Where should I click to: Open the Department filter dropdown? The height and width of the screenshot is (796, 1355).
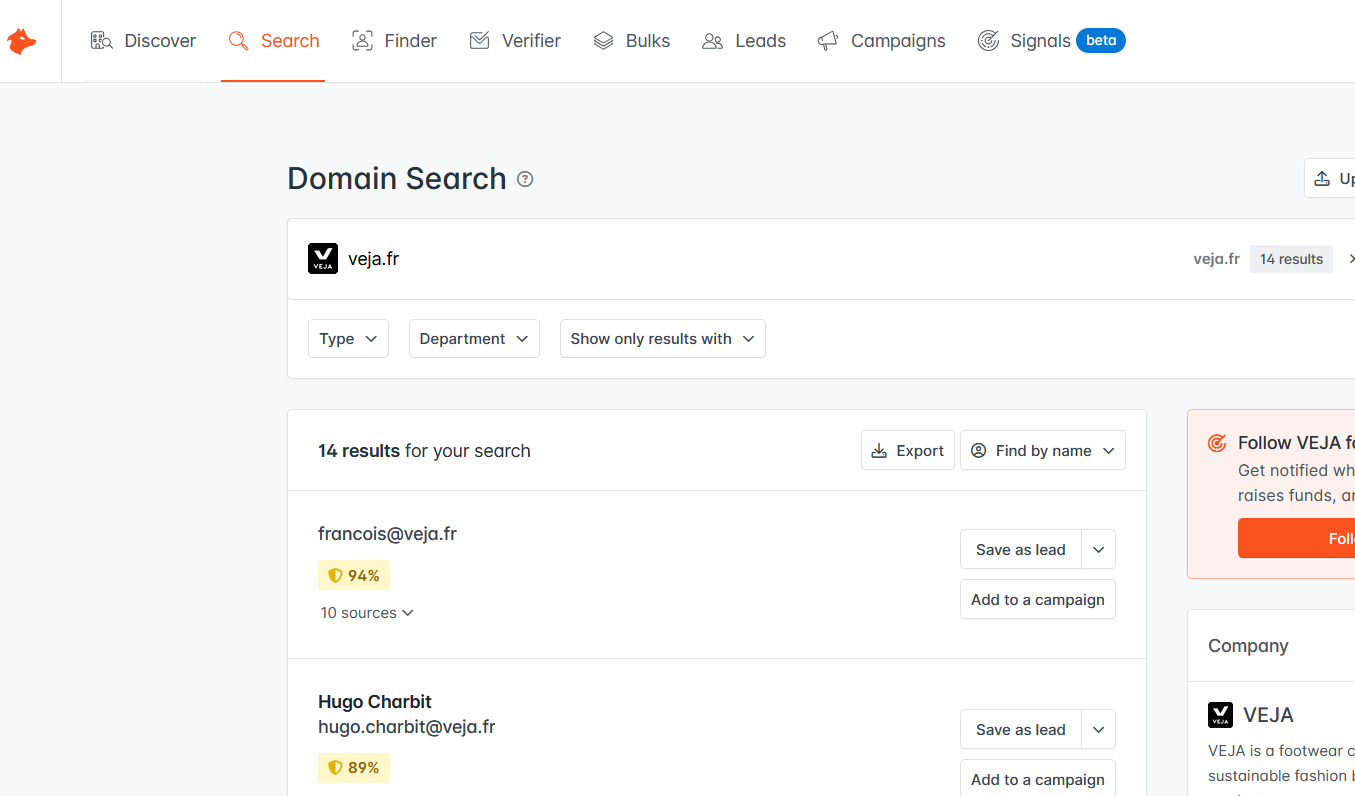tap(474, 339)
